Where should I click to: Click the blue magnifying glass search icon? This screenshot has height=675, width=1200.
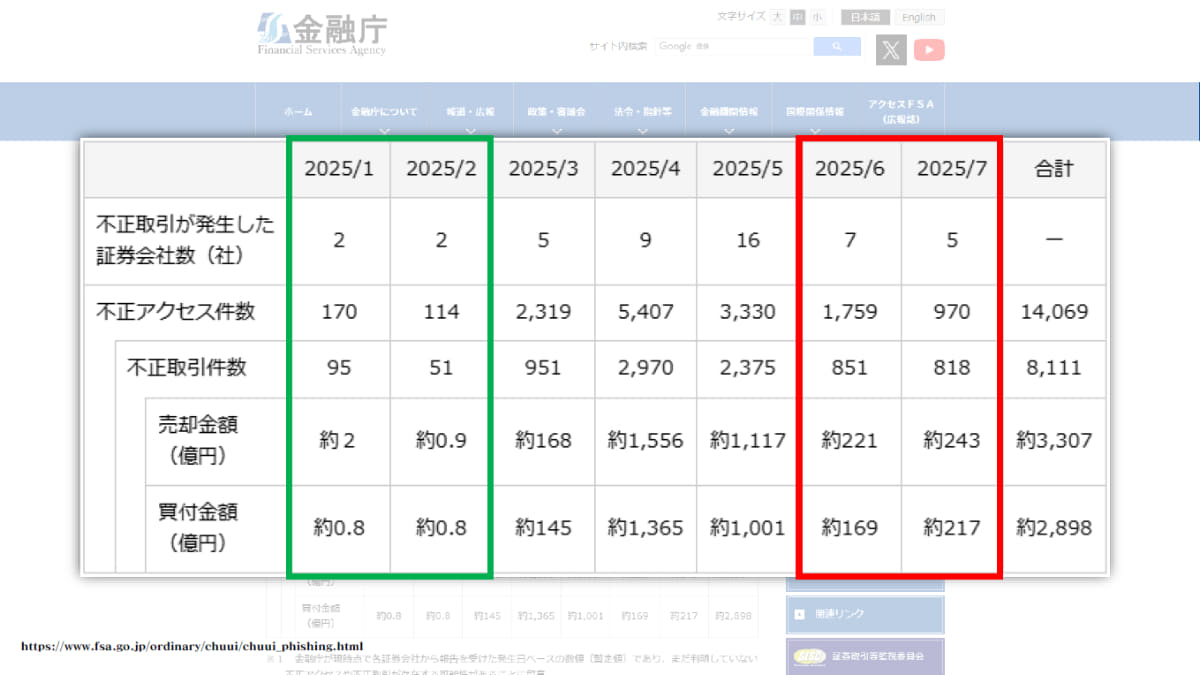point(836,46)
